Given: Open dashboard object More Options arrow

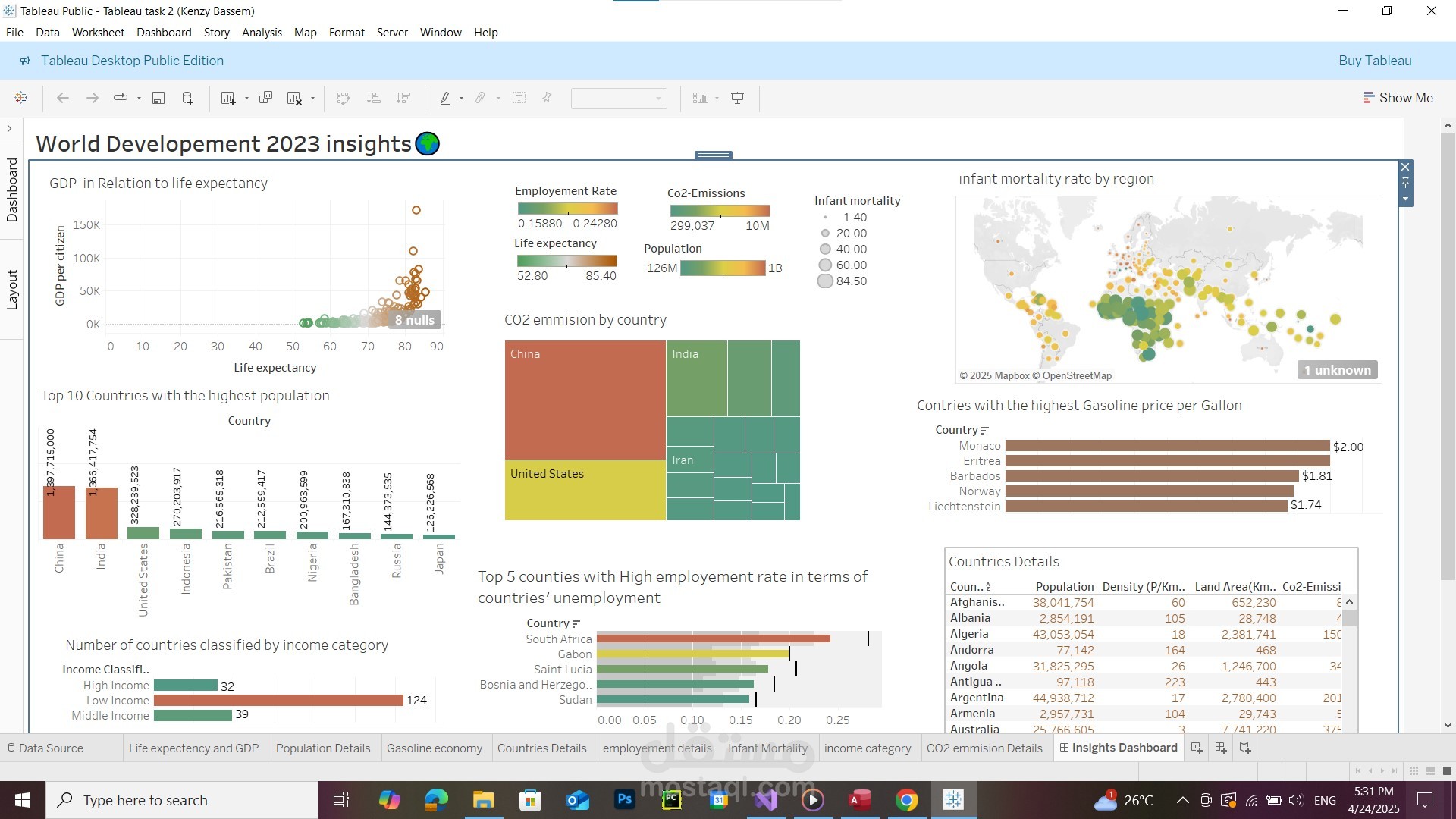Looking at the screenshot, I should [x=1405, y=199].
